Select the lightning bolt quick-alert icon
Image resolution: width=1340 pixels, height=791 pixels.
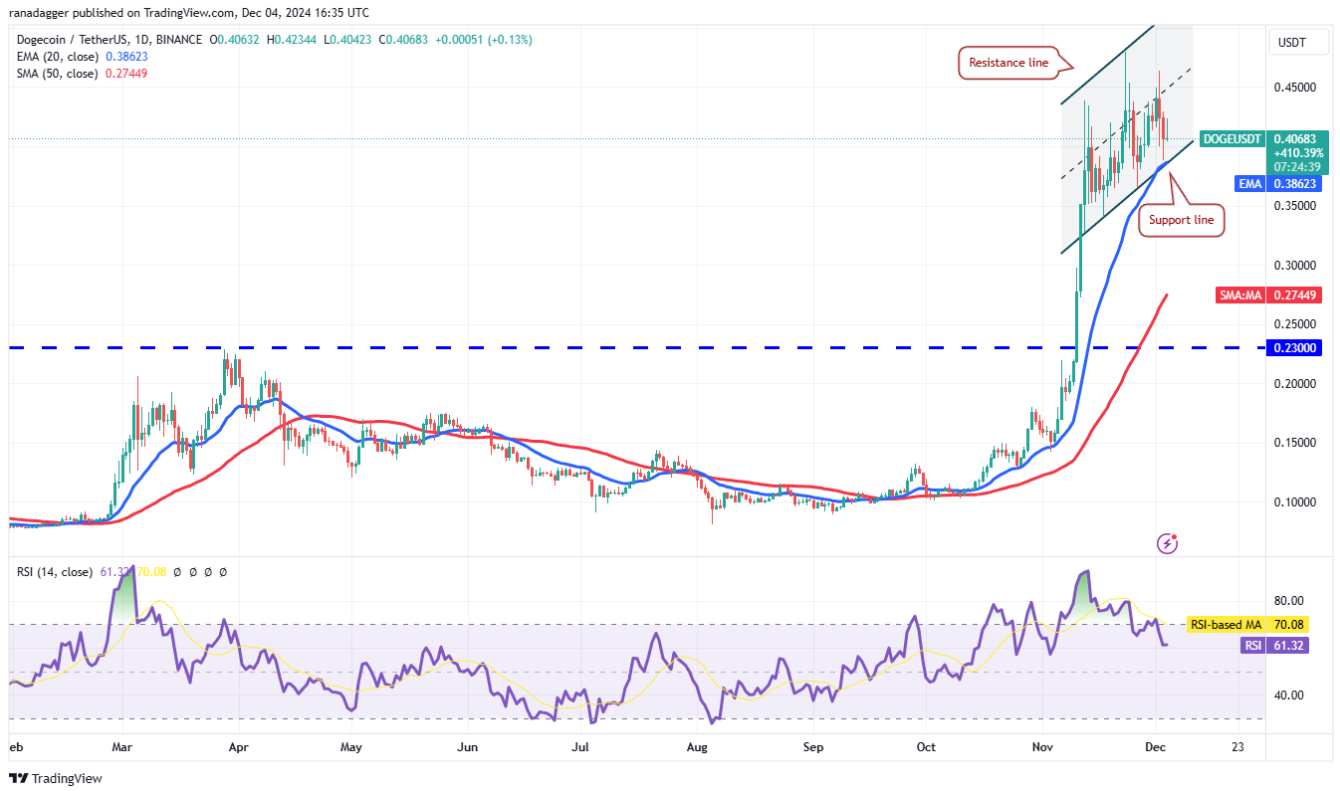[1166, 543]
